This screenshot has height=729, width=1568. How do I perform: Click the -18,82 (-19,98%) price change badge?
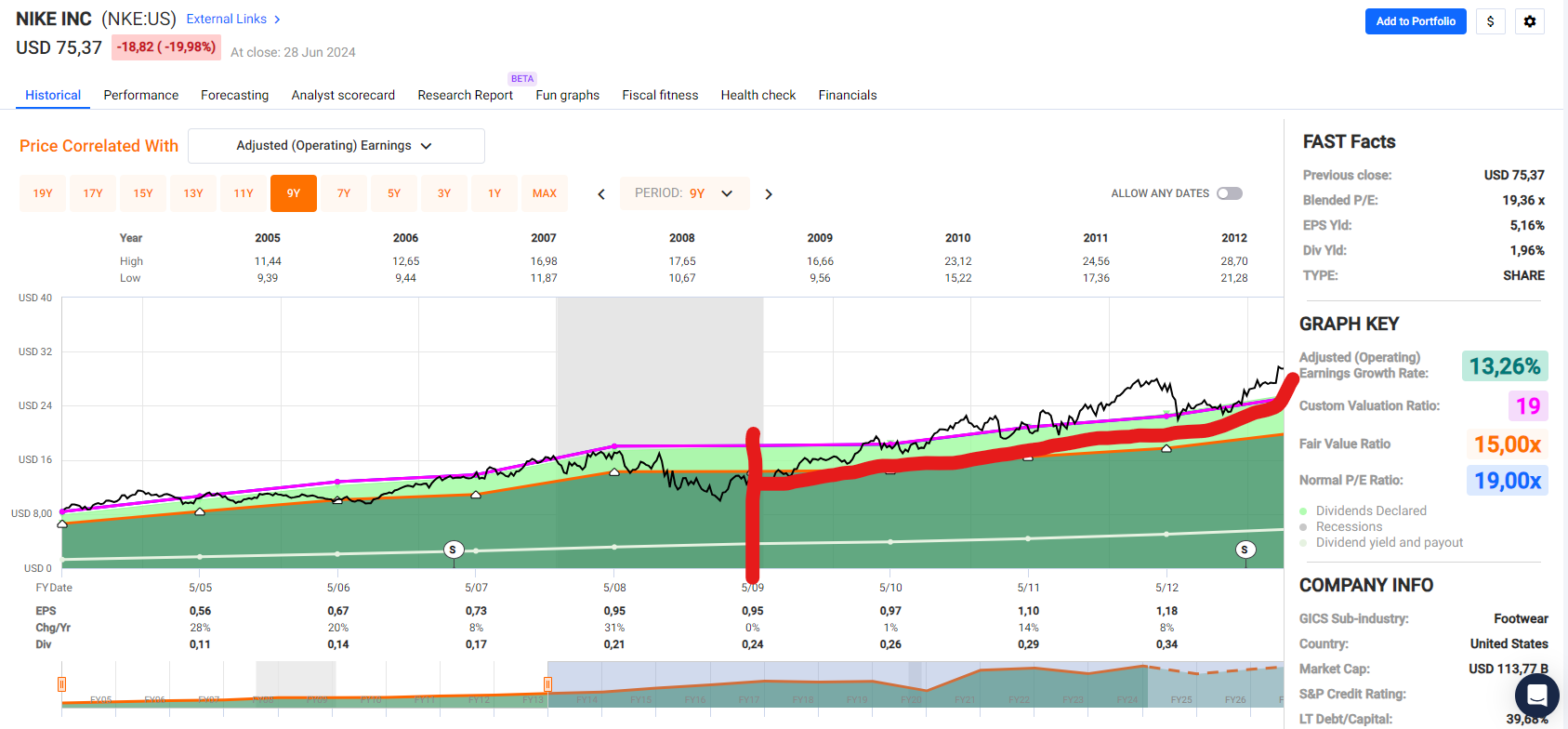click(x=166, y=47)
